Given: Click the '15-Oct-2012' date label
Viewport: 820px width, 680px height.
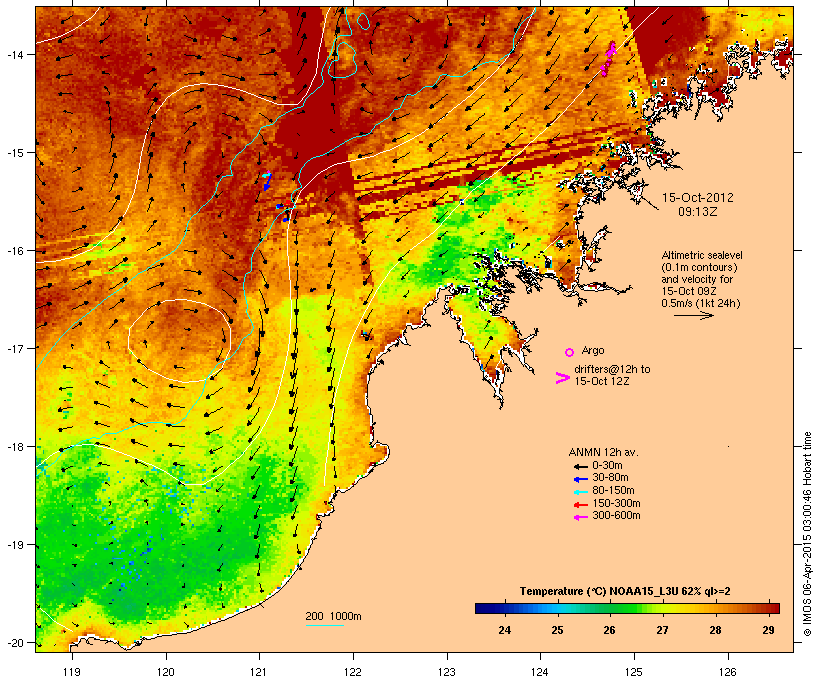Looking at the screenshot, I should pos(698,198).
